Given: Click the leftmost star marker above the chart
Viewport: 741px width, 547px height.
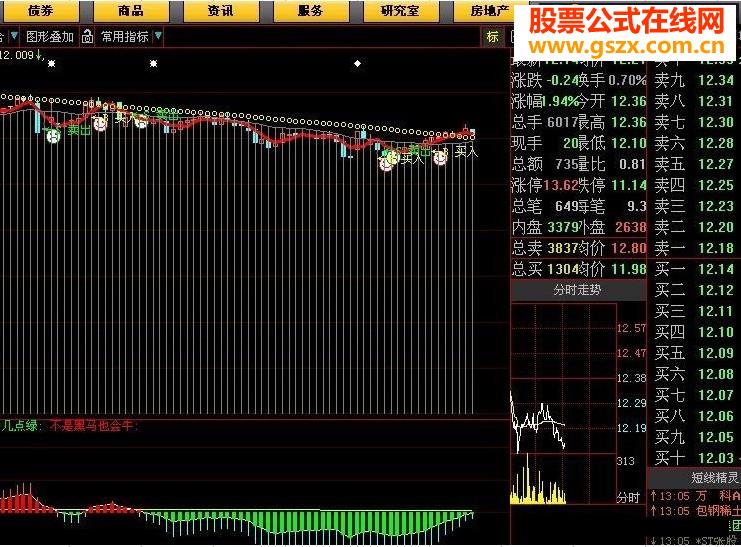Looking at the screenshot, I should (51, 63).
